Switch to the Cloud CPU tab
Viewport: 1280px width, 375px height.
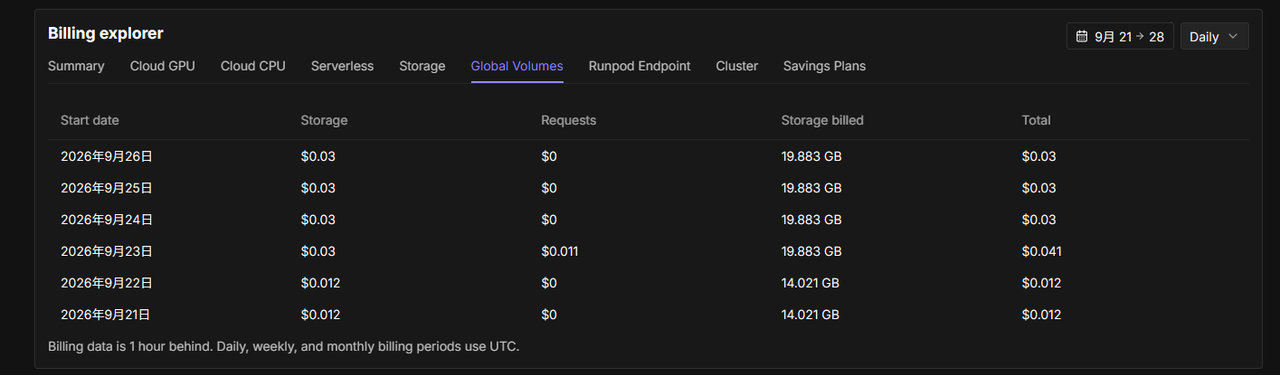coord(253,66)
